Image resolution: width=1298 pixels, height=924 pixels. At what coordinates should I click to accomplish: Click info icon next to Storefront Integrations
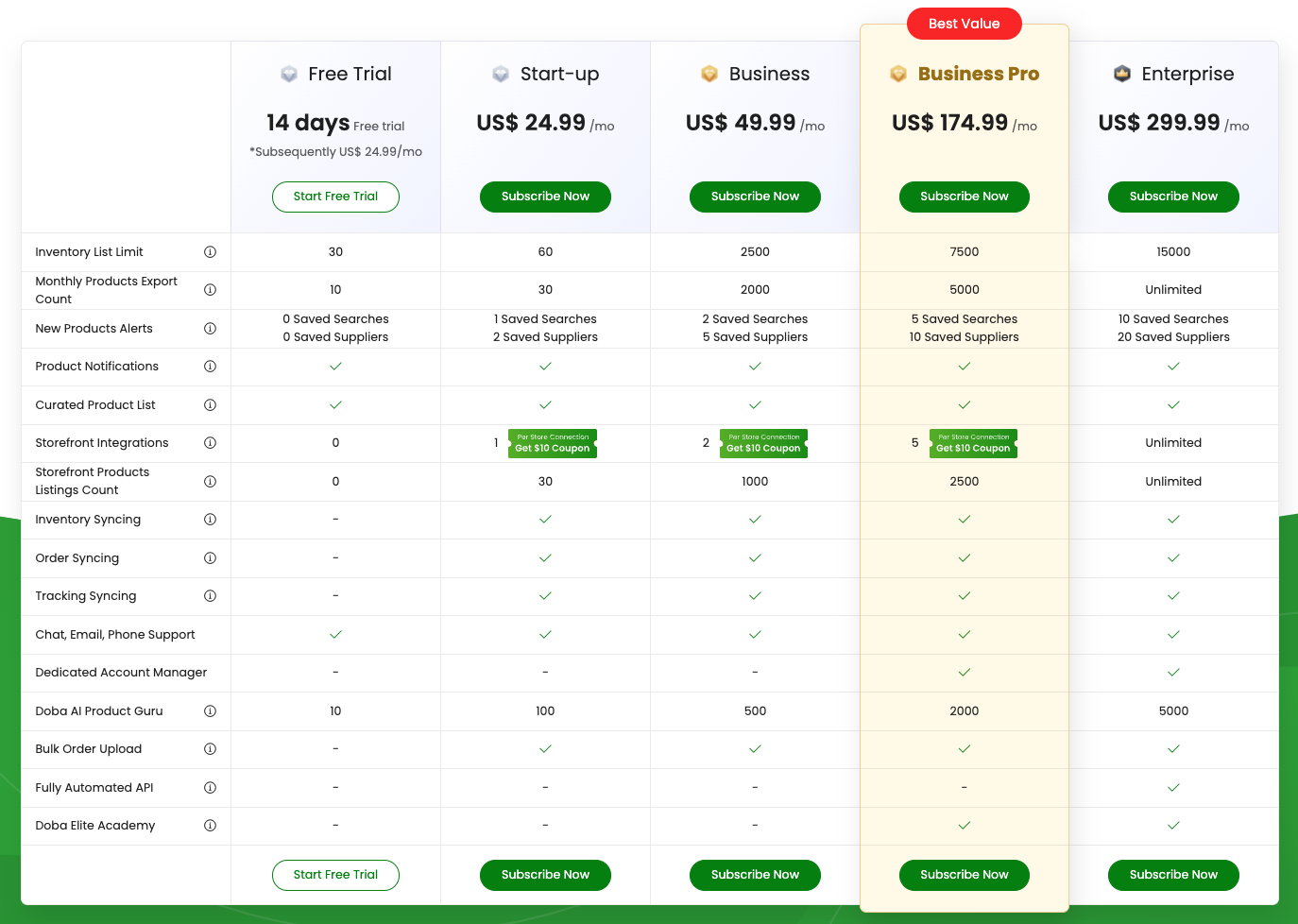tap(210, 443)
